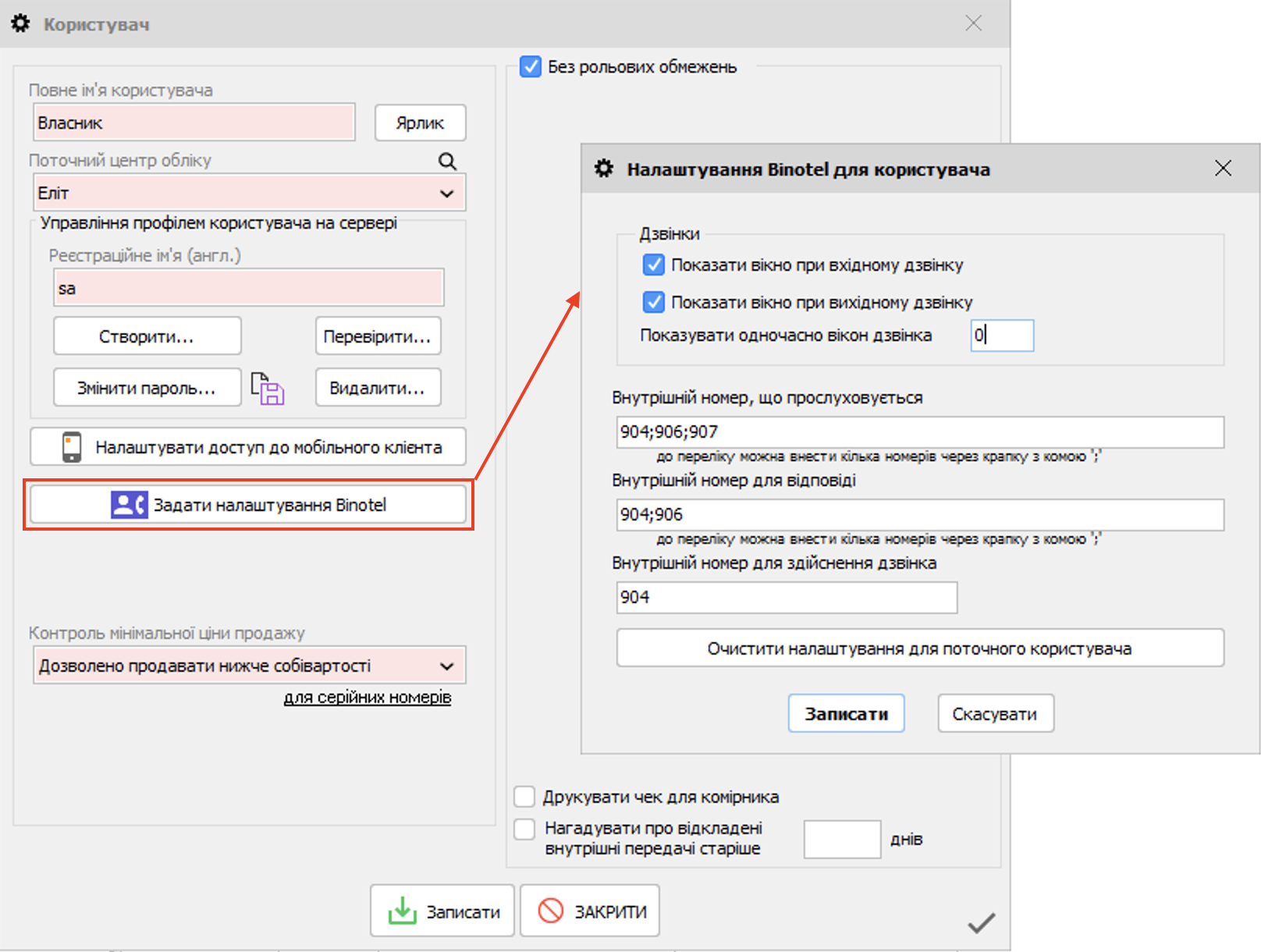Close the Binotel settings dialog

click(1223, 168)
